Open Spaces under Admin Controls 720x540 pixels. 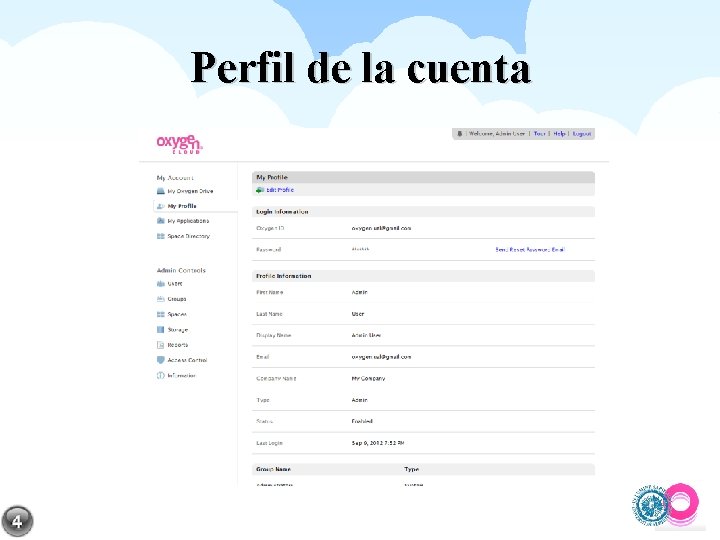[177, 315]
